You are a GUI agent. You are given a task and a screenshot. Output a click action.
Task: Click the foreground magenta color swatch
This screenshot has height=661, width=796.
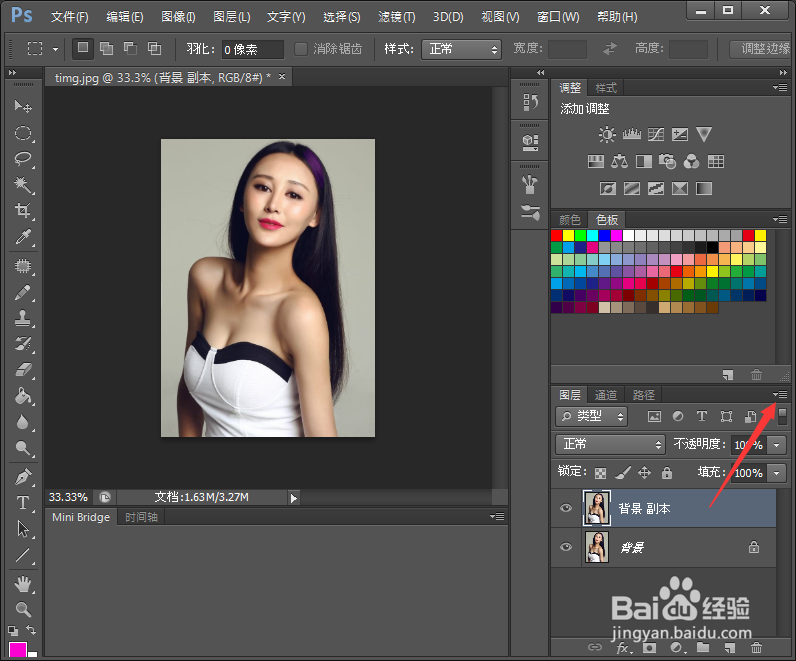(17, 650)
